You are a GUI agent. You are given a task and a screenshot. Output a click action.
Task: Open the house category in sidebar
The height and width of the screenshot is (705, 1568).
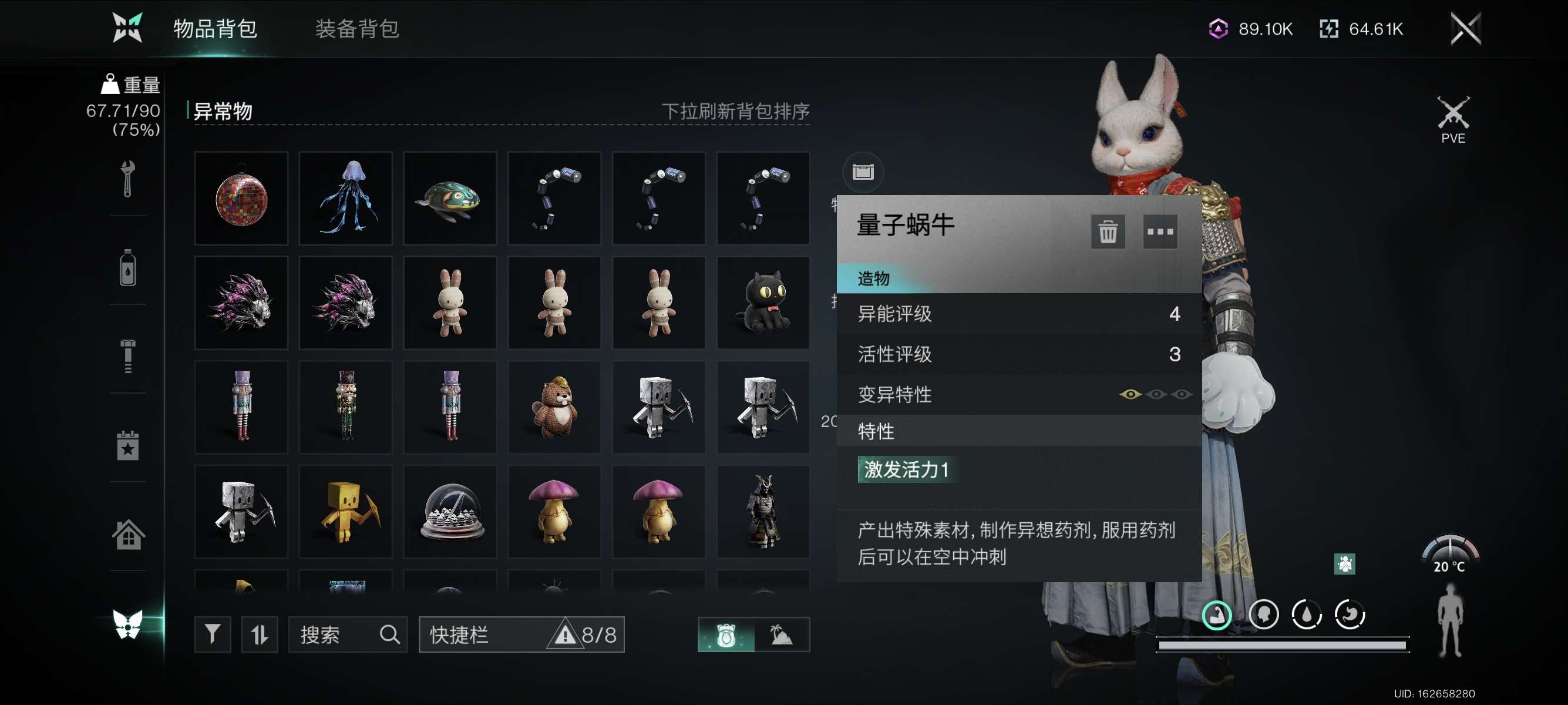(128, 534)
